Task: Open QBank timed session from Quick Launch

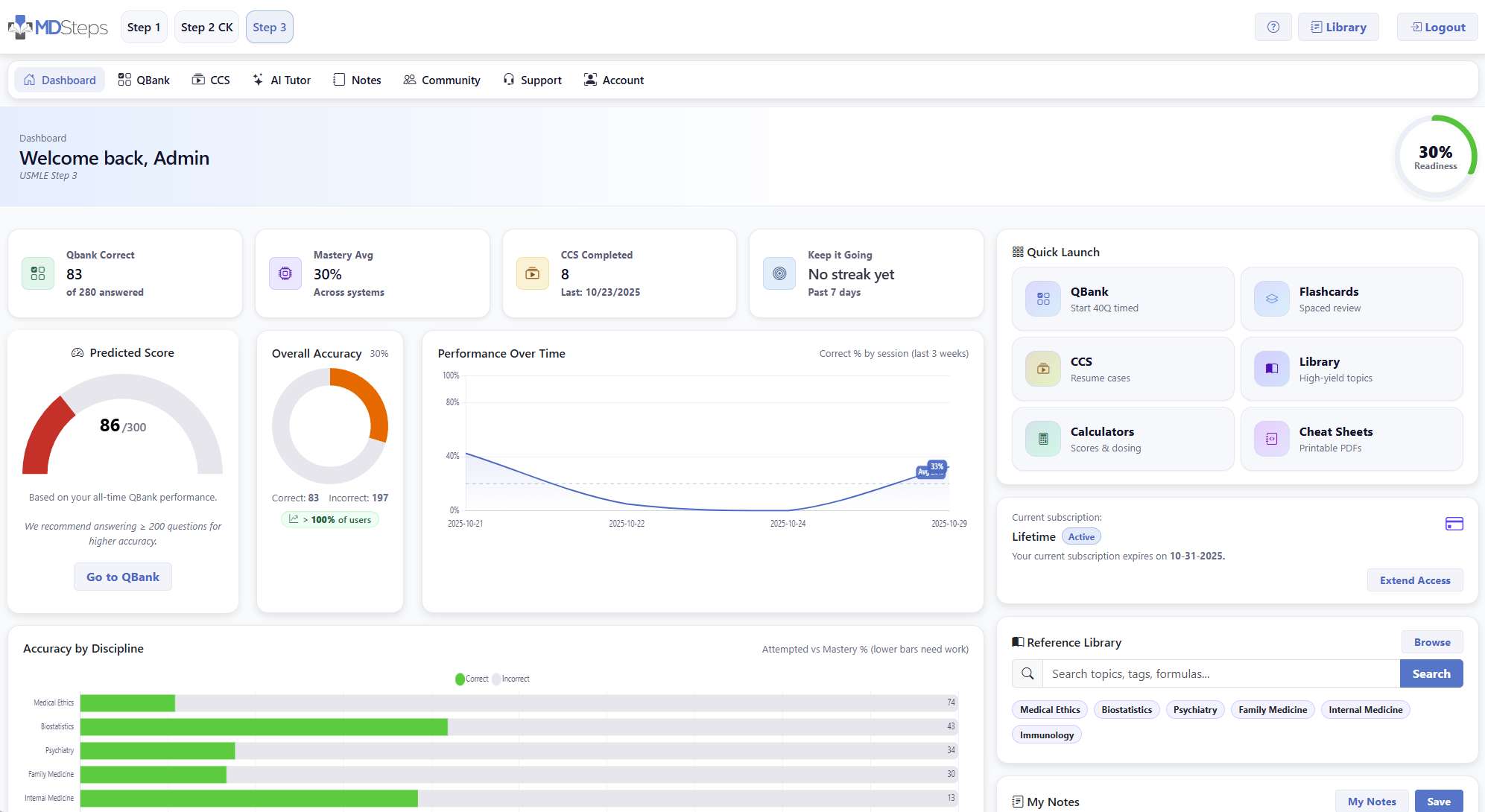Action: point(1123,299)
